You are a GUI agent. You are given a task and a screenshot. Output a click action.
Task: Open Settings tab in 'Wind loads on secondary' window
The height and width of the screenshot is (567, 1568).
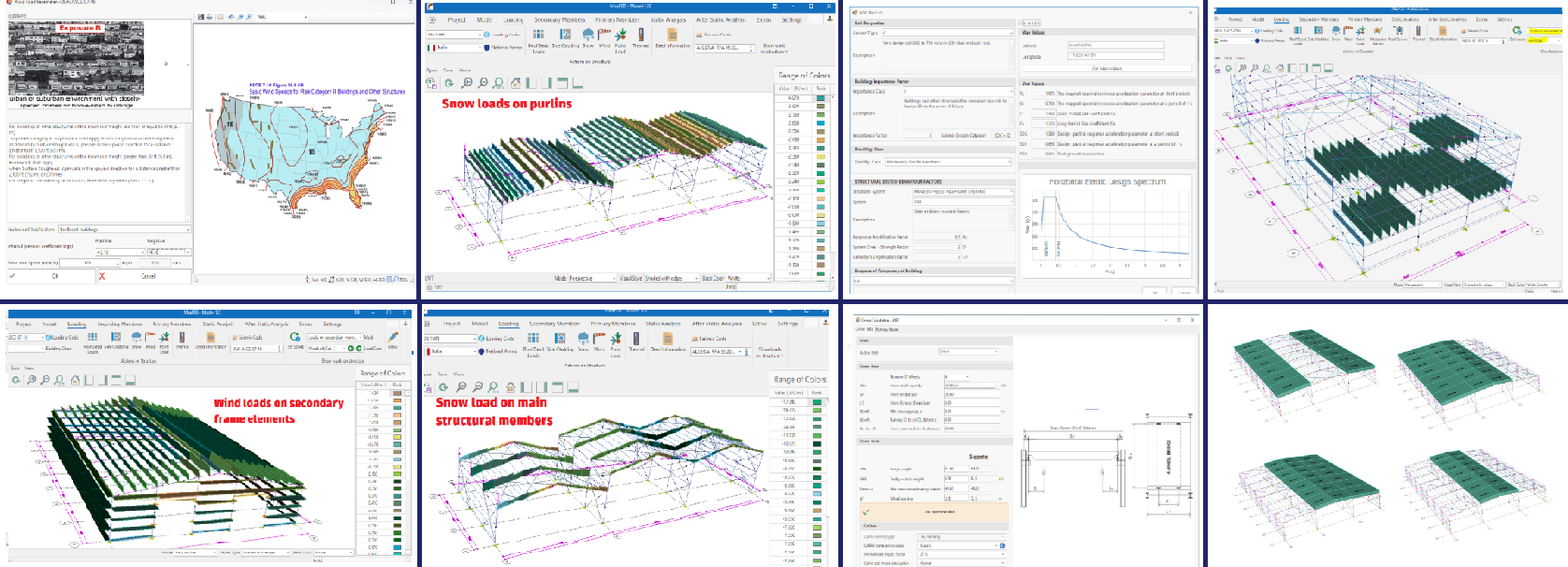(332, 324)
